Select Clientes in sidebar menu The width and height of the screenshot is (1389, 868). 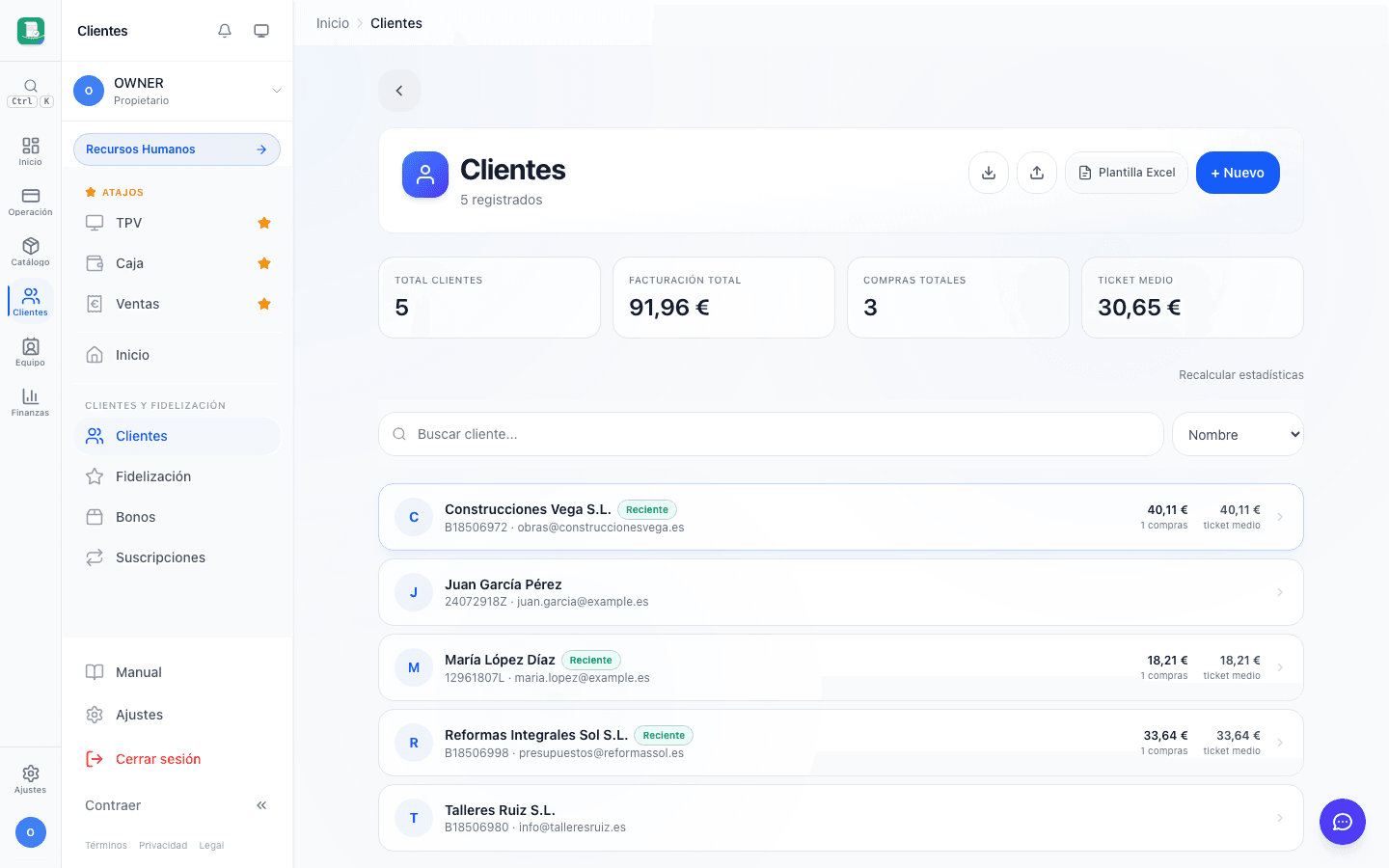coord(177,436)
